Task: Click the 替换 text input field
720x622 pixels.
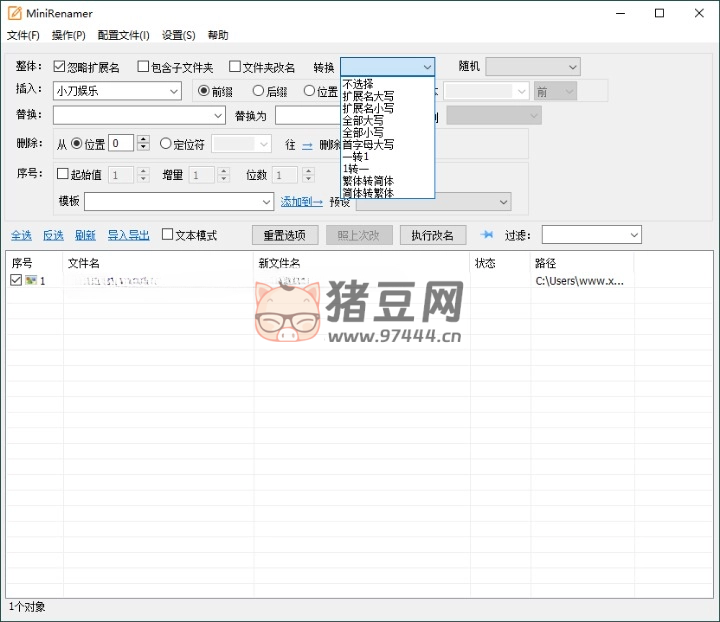Action: [x=138, y=116]
